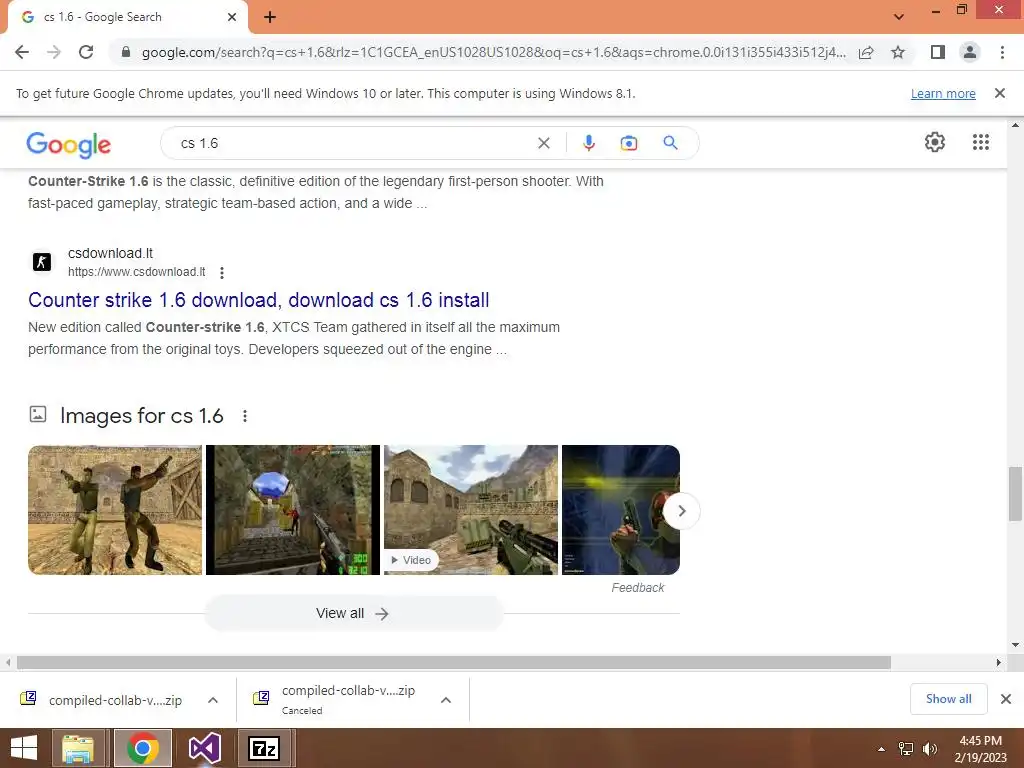
Task: Open the Google apps grid
Action: (x=980, y=142)
